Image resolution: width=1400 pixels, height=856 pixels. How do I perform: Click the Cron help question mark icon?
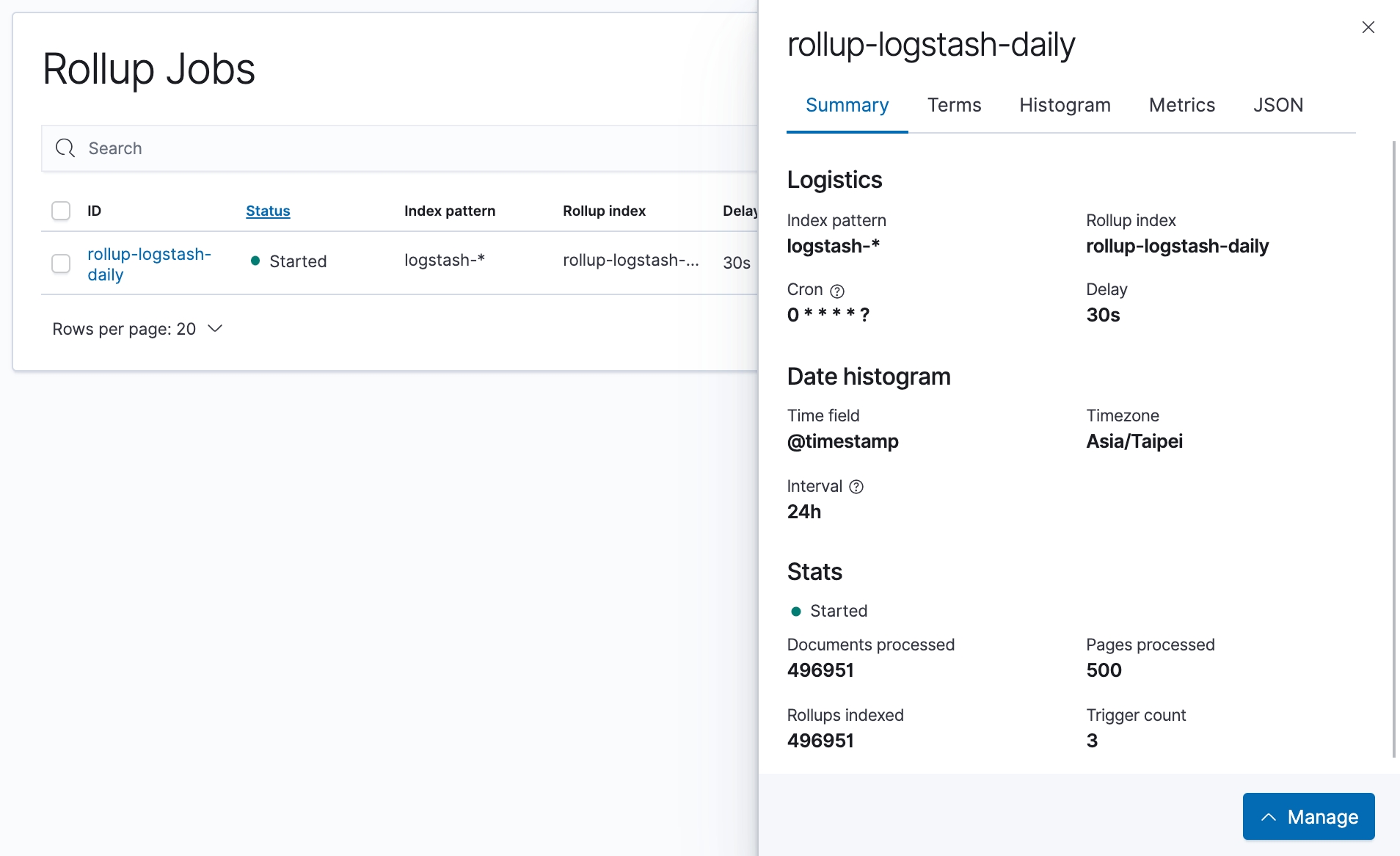(836, 291)
